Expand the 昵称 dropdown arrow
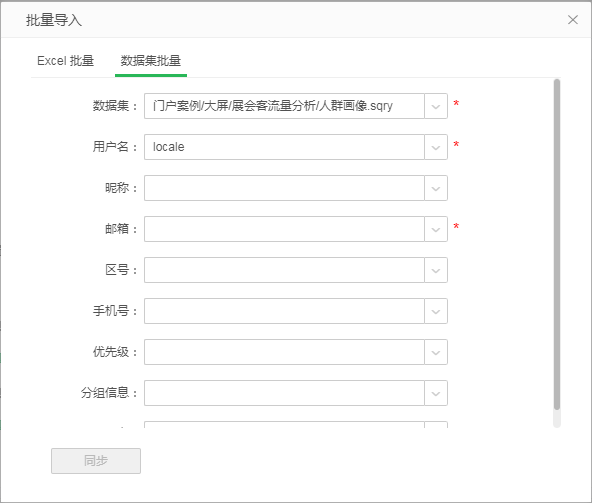Image resolution: width=592 pixels, height=503 pixels. (436, 188)
